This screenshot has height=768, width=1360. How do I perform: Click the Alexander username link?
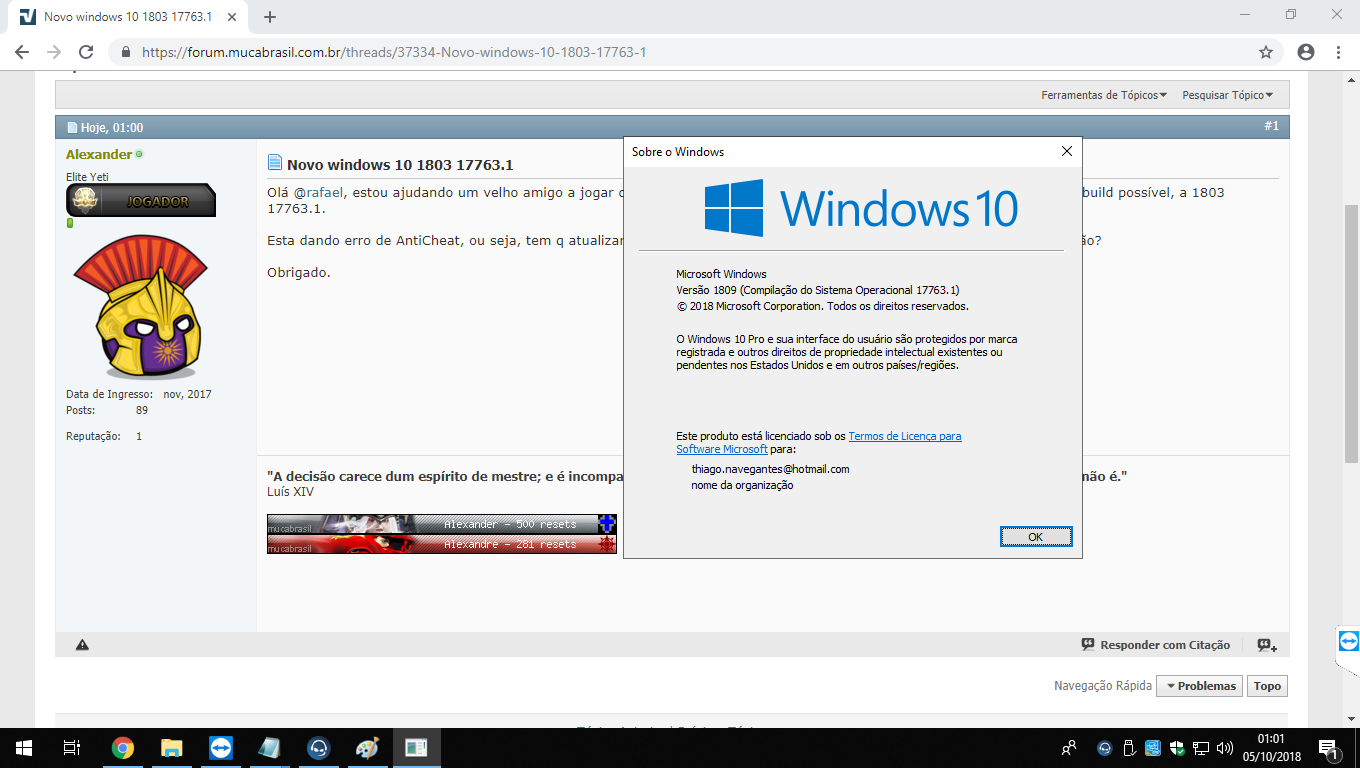pyautogui.click(x=99, y=154)
